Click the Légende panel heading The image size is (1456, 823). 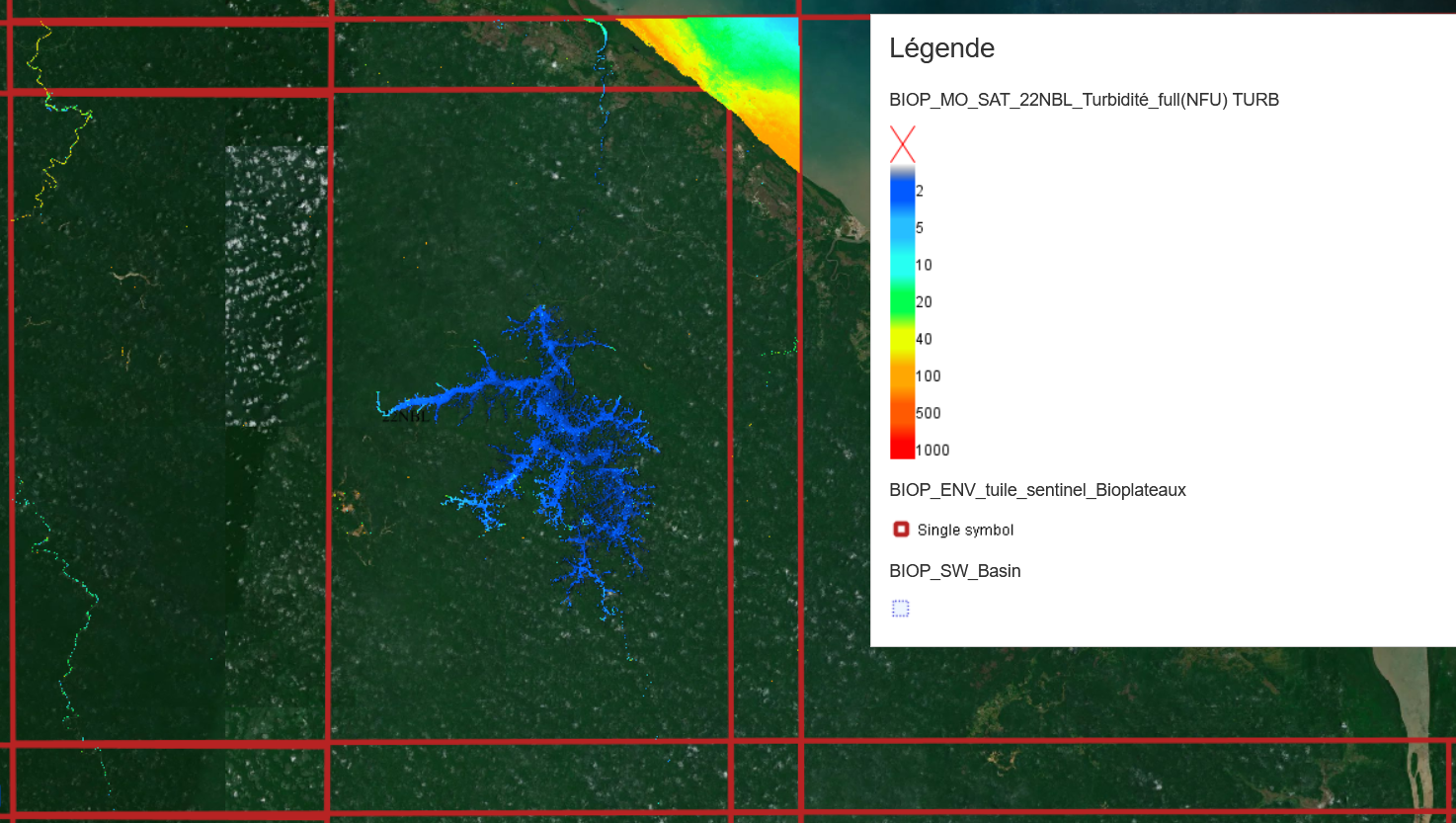point(941,48)
